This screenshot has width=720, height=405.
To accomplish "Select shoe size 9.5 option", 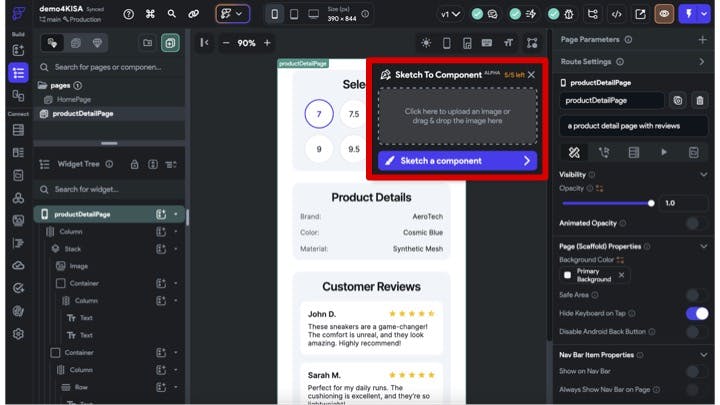I will point(354,149).
